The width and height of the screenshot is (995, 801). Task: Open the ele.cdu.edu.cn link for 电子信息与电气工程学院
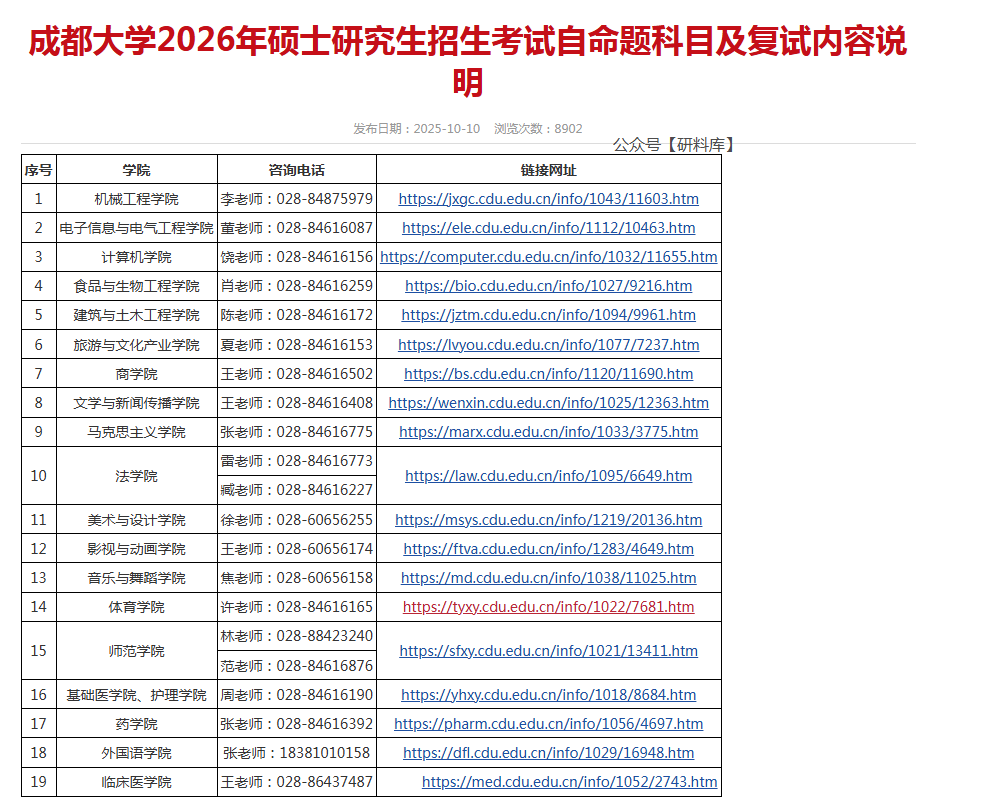pyautogui.click(x=548, y=228)
